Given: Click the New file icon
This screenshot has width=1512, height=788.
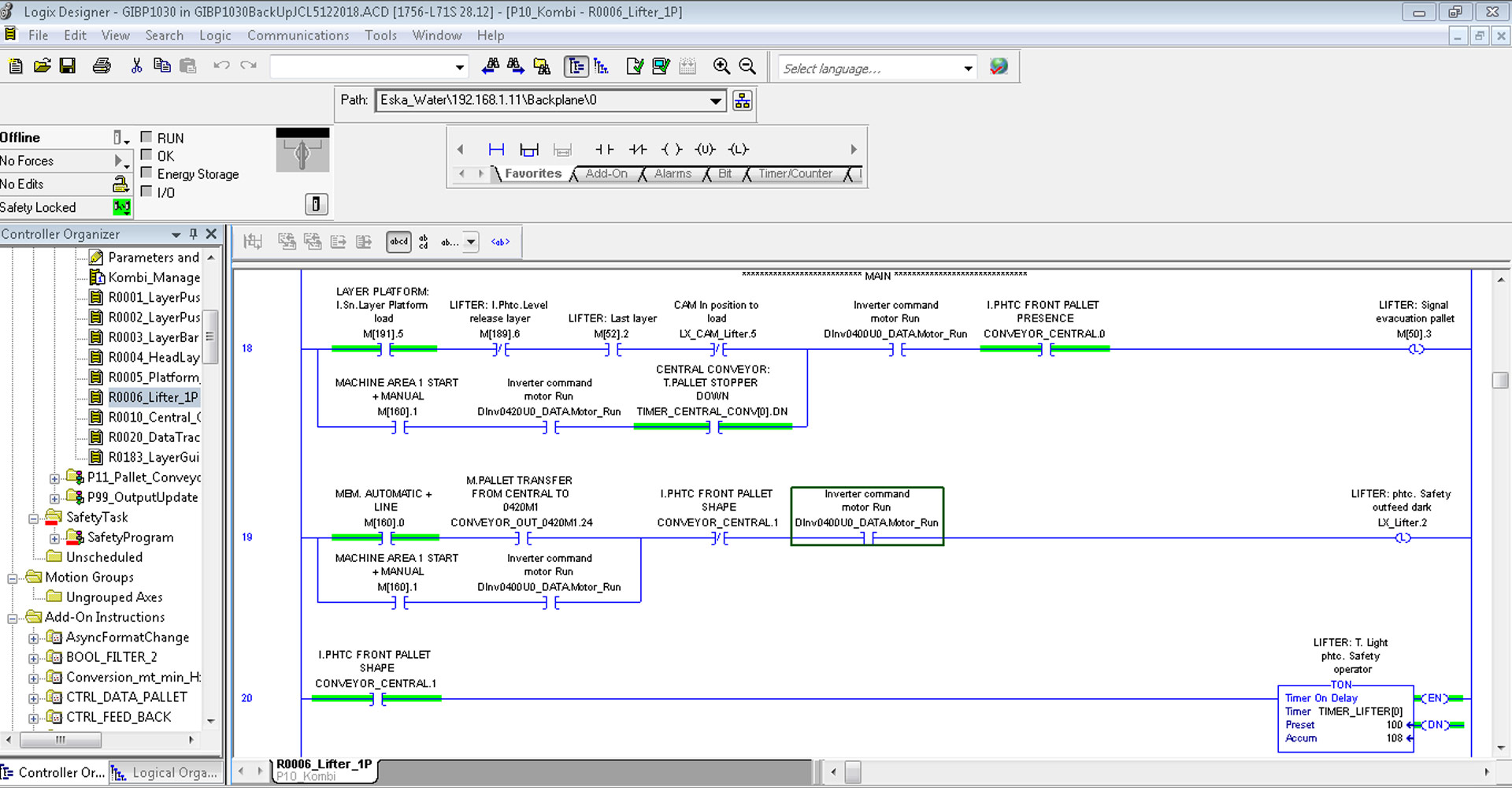Looking at the screenshot, I should [16, 66].
